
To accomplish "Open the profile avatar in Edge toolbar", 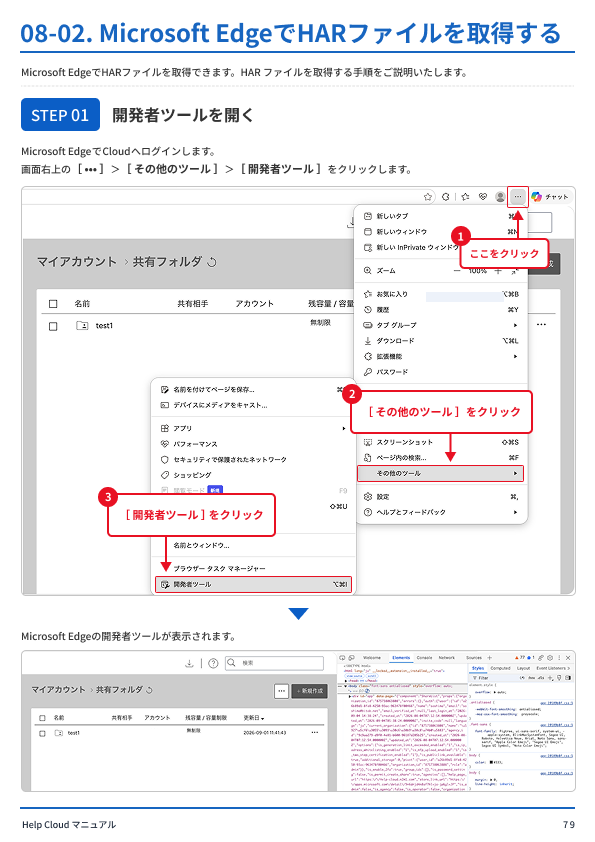I will (x=500, y=197).
